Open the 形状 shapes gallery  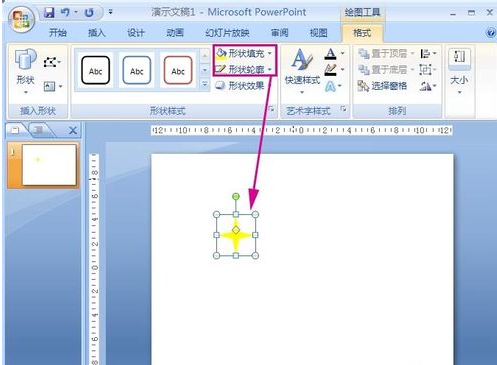tap(26, 71)
